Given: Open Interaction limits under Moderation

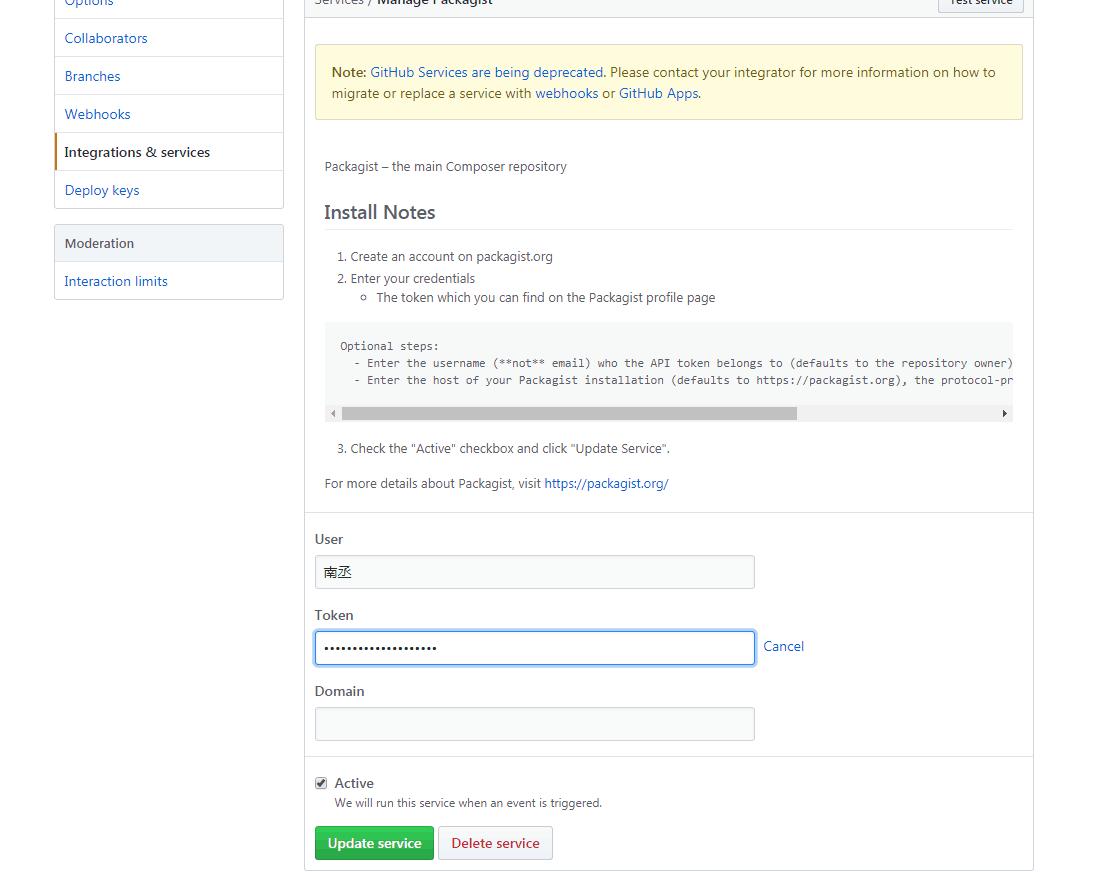Looking at the screenshot, I should pyautogui.click(x=116, y=281).
